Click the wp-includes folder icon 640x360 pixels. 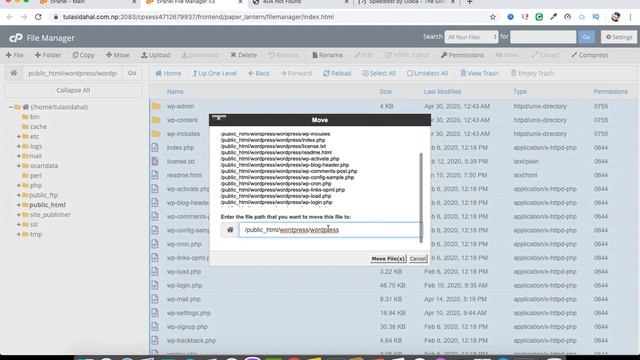[x=156, y=134]
